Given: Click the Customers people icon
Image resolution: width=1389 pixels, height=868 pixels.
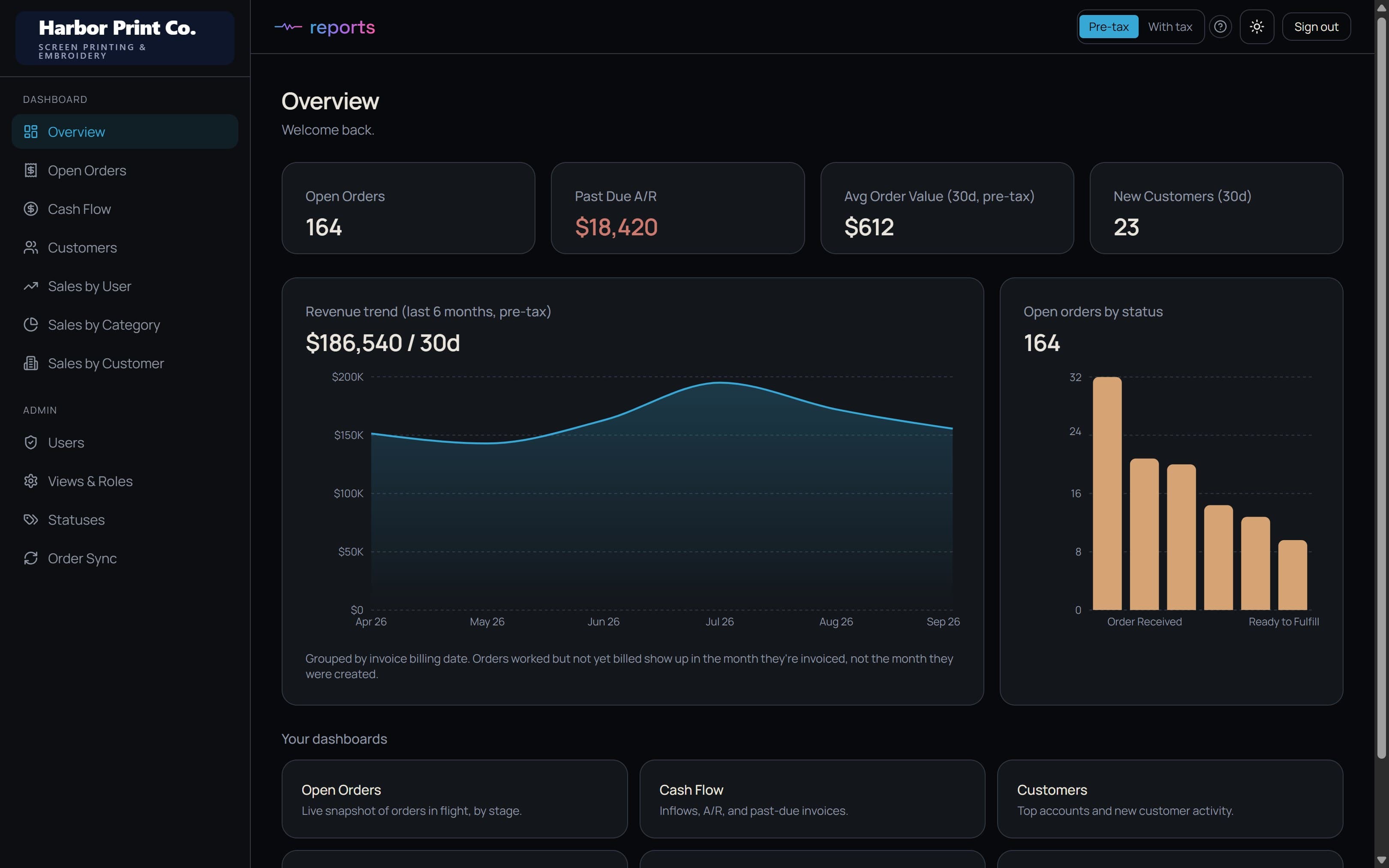Looking at the screenshot, I should coord(31,247).
